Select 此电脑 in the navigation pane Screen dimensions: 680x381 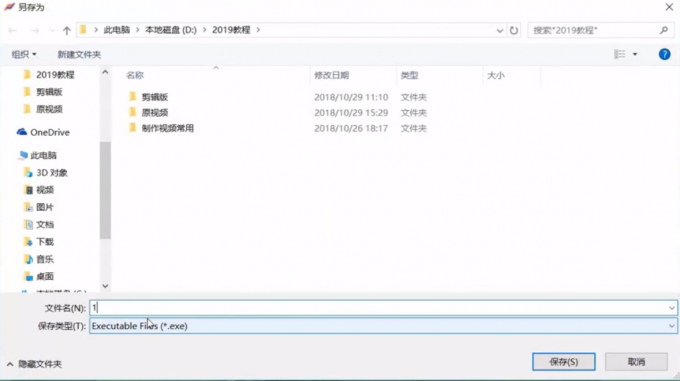click(x=43, y=155)
